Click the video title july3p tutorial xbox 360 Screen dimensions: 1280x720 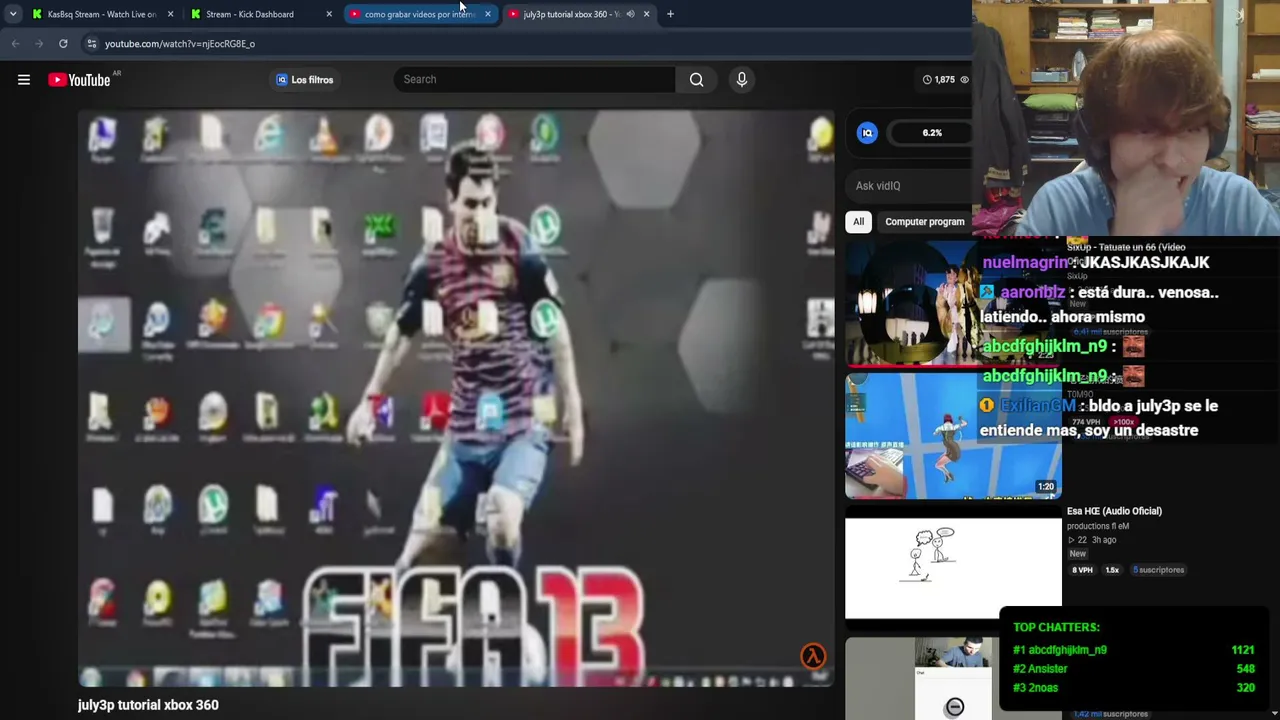point(148,705)
